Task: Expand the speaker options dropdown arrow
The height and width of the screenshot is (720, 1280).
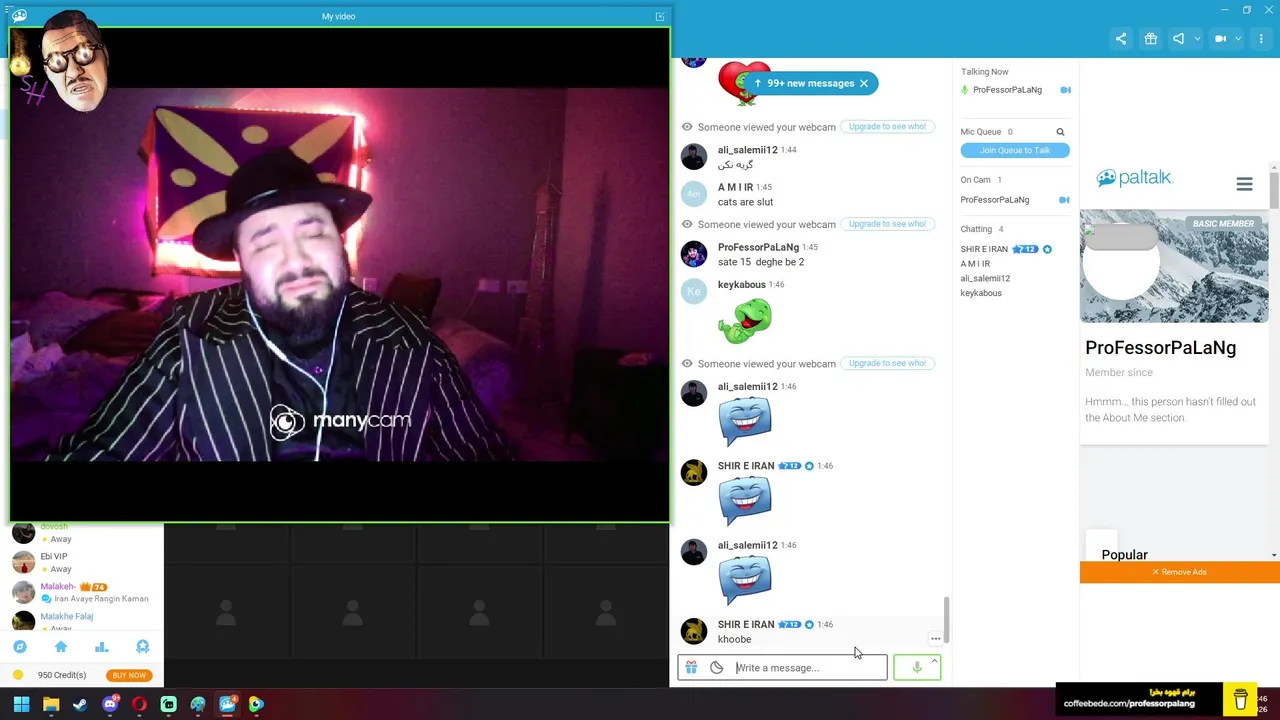Action: (x=1197, y=39)
